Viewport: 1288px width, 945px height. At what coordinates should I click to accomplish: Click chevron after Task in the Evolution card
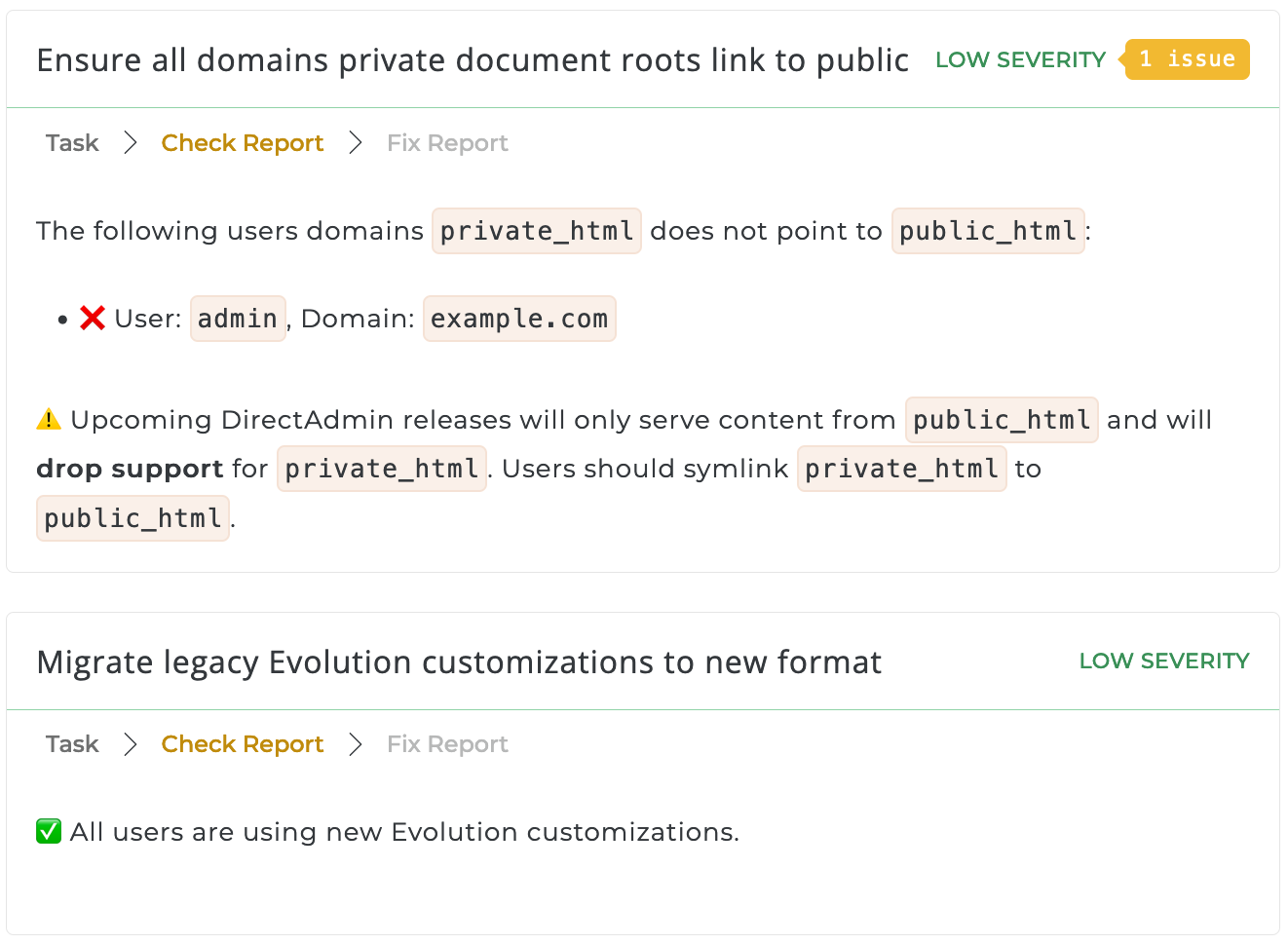pyautogui.click(x=131, y=744)
